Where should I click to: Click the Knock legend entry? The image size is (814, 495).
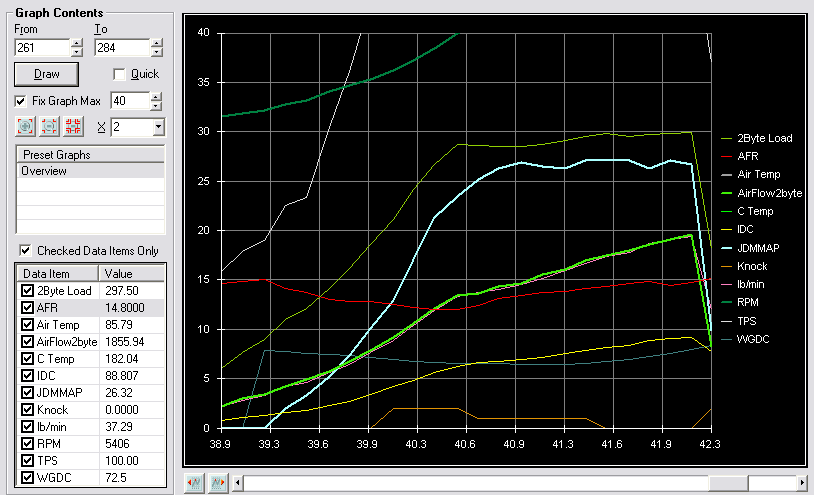(x=744, y=266)
